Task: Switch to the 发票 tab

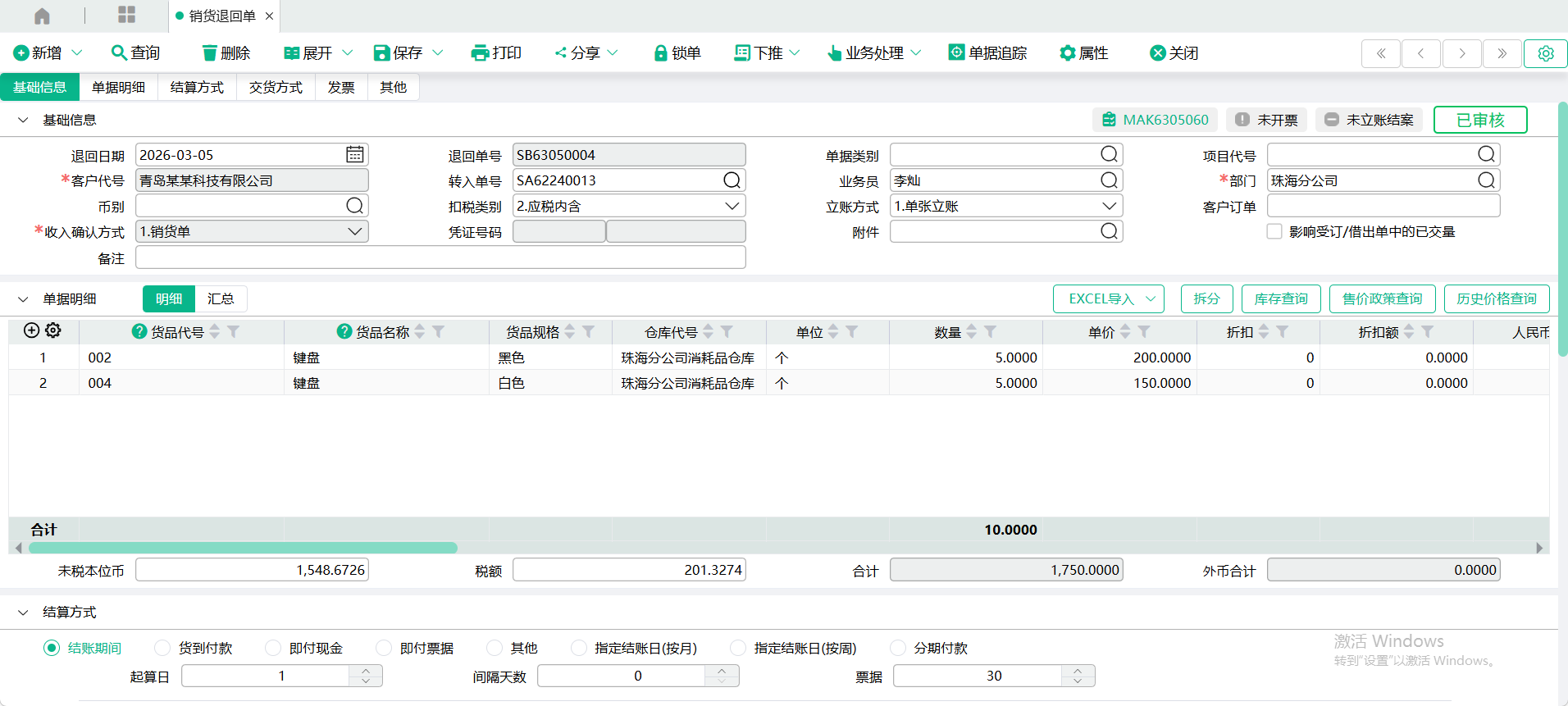Action: pyautogui.click(x=341, y=88)
